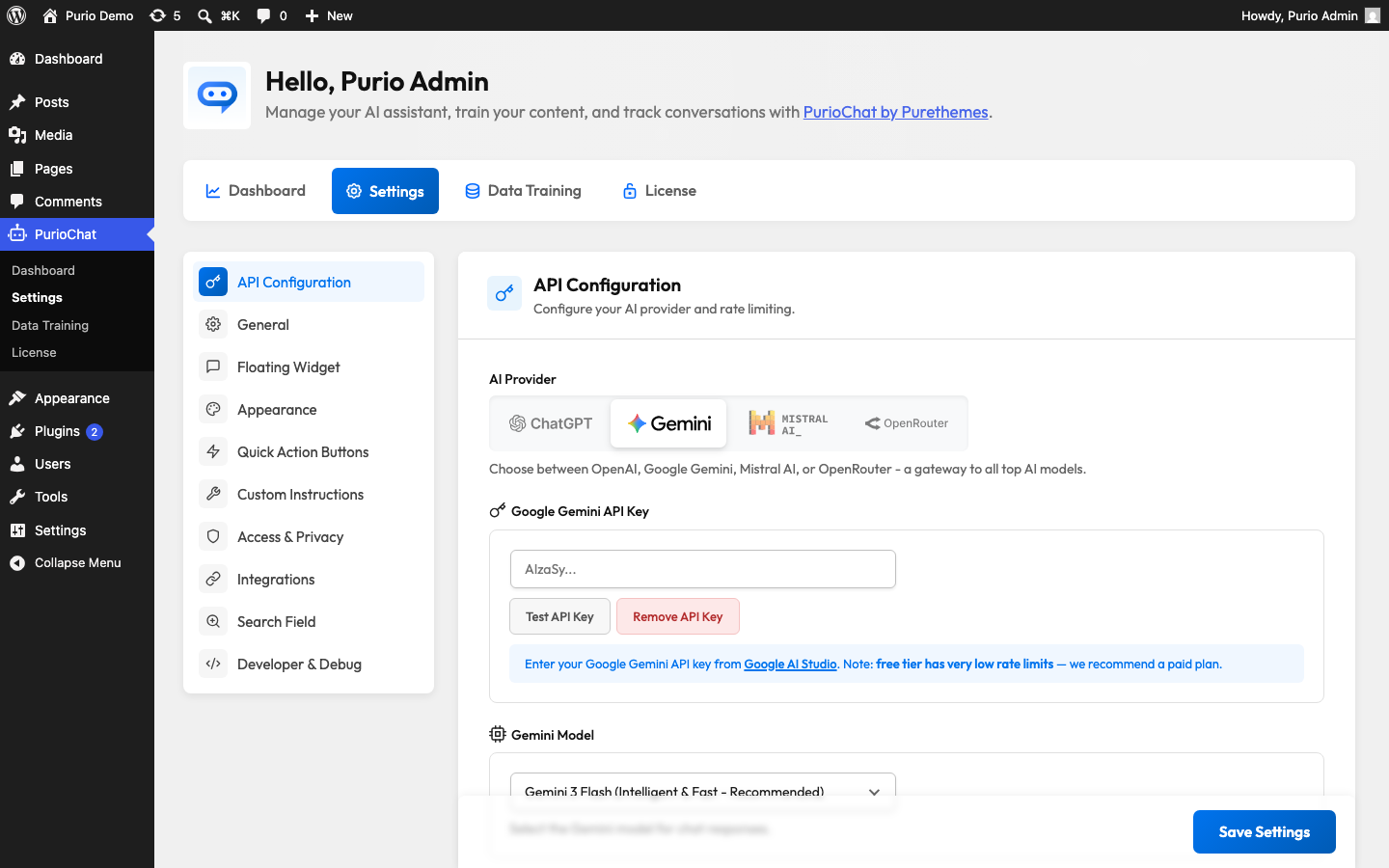
Task: Click the Users person icon in WP menu
Action: click(17, 464)
